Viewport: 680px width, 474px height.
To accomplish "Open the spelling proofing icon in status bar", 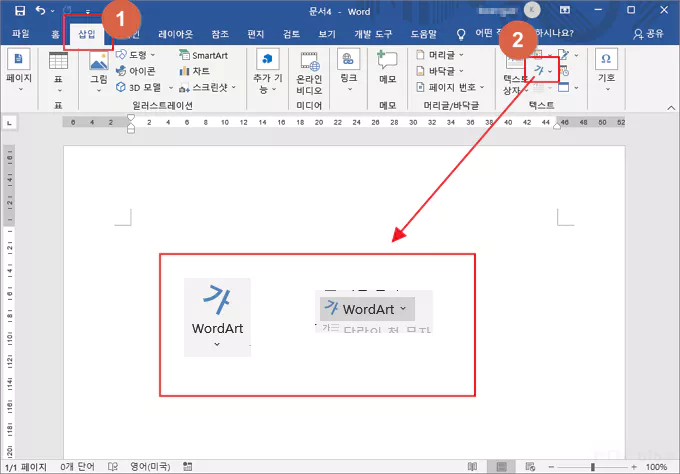I will click(112, 467).
